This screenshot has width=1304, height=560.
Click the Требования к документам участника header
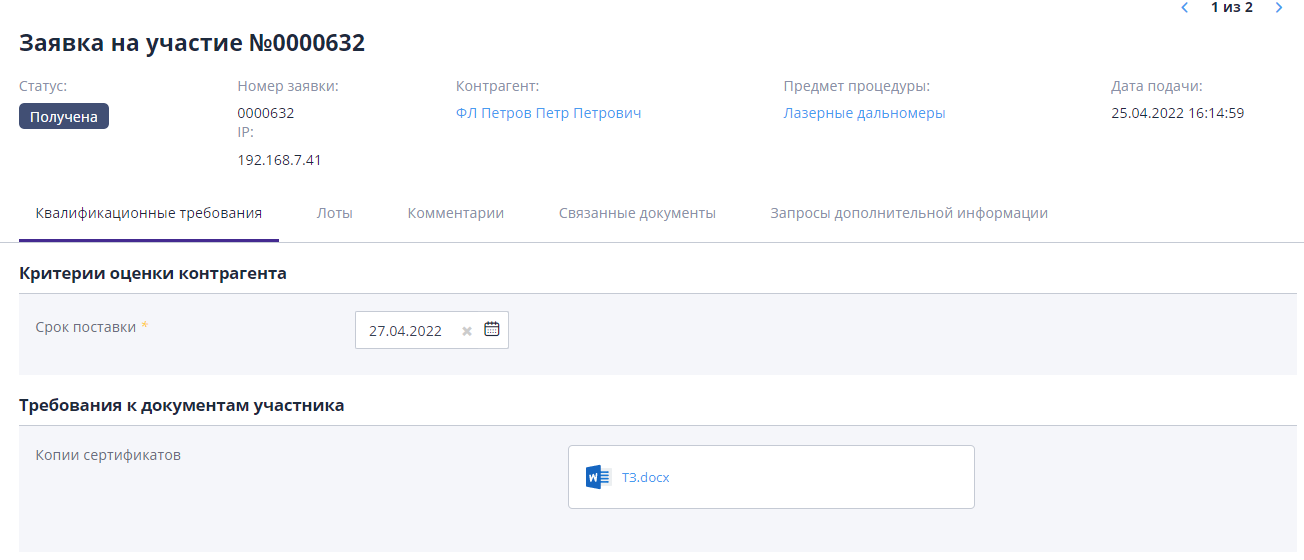pyautogui.click(x=182, y=405)
